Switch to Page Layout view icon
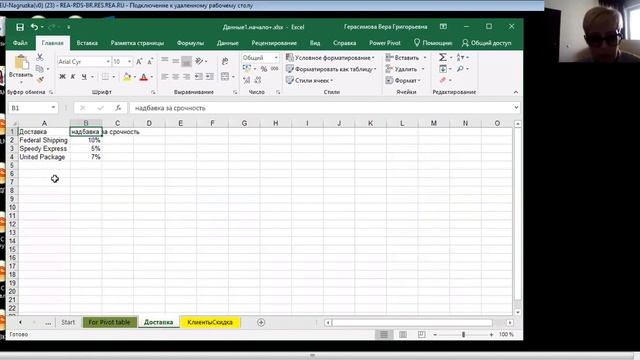This screenshot has width=640, height=360. 403,335
